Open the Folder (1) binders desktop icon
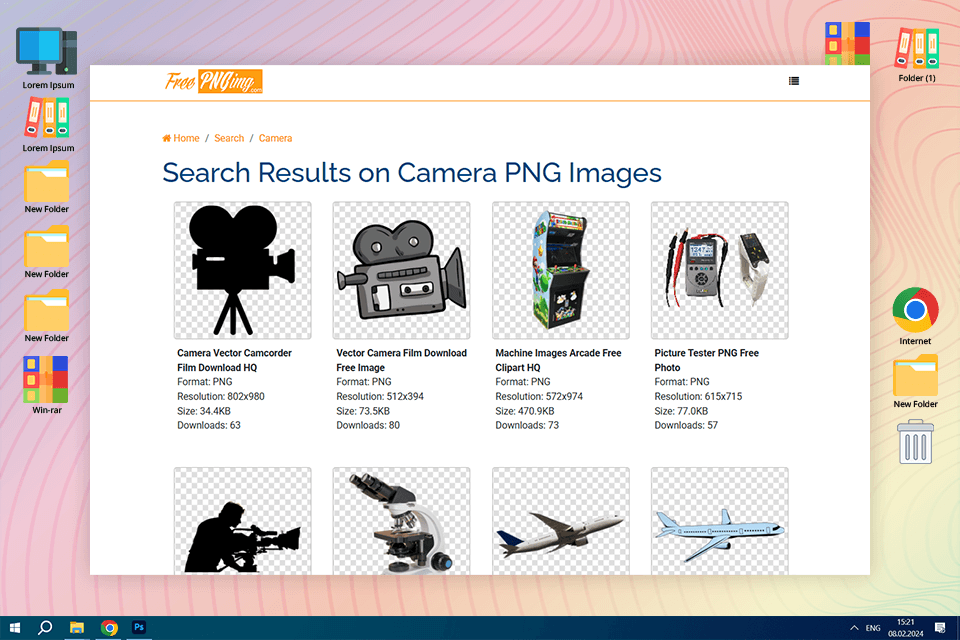The height and width of the screenshot is (640, 960). (917, 55)
